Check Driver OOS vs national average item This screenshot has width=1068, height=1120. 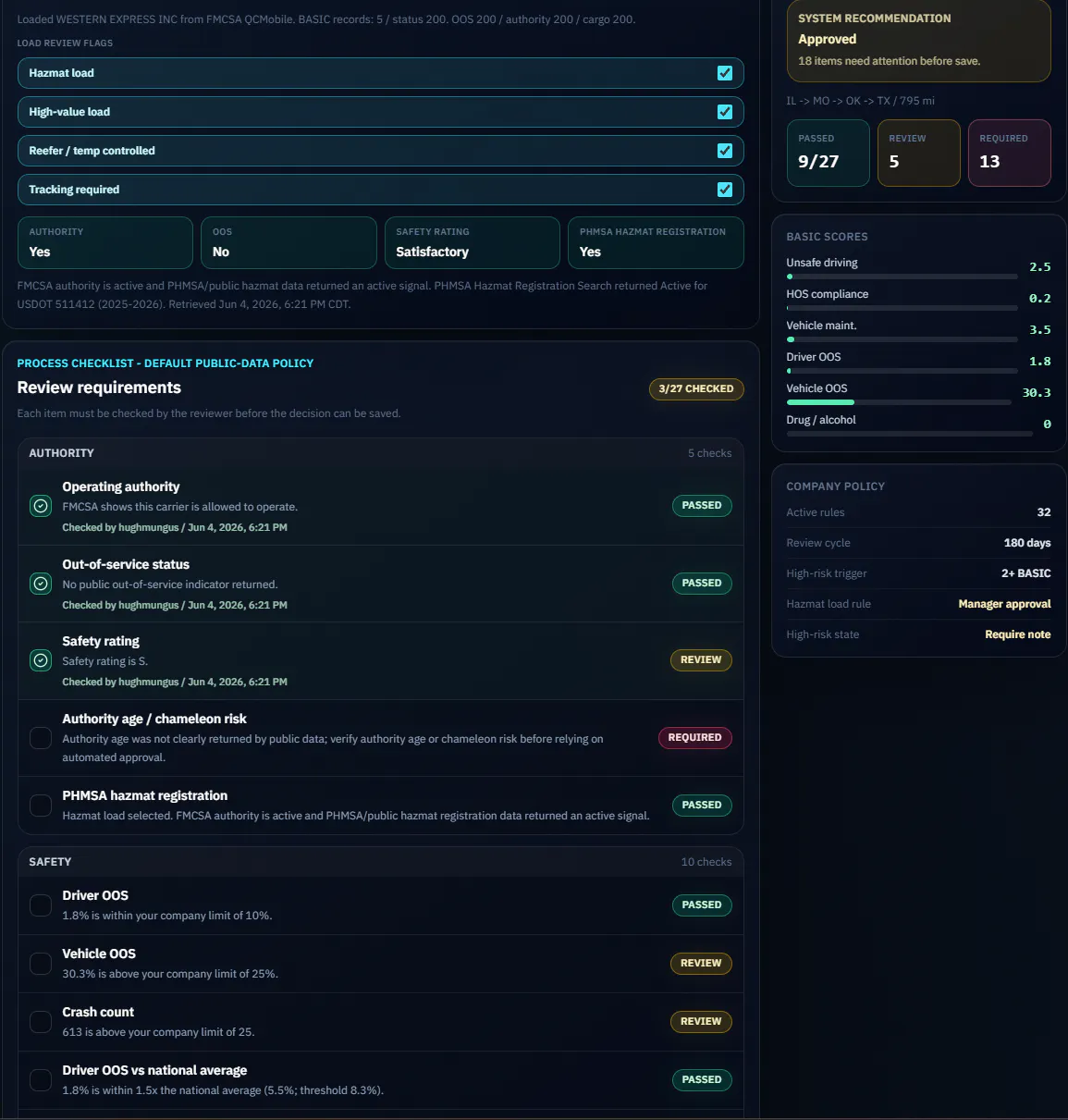41,1080
